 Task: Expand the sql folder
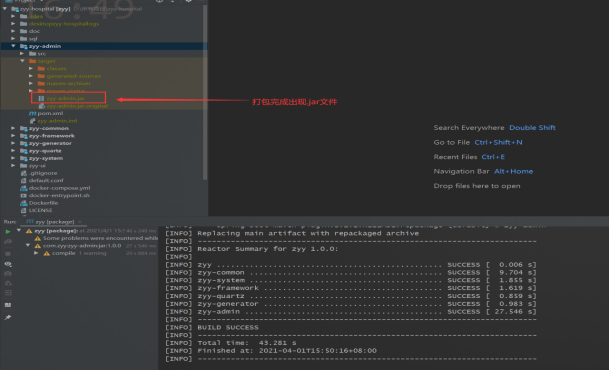point(13,39)
